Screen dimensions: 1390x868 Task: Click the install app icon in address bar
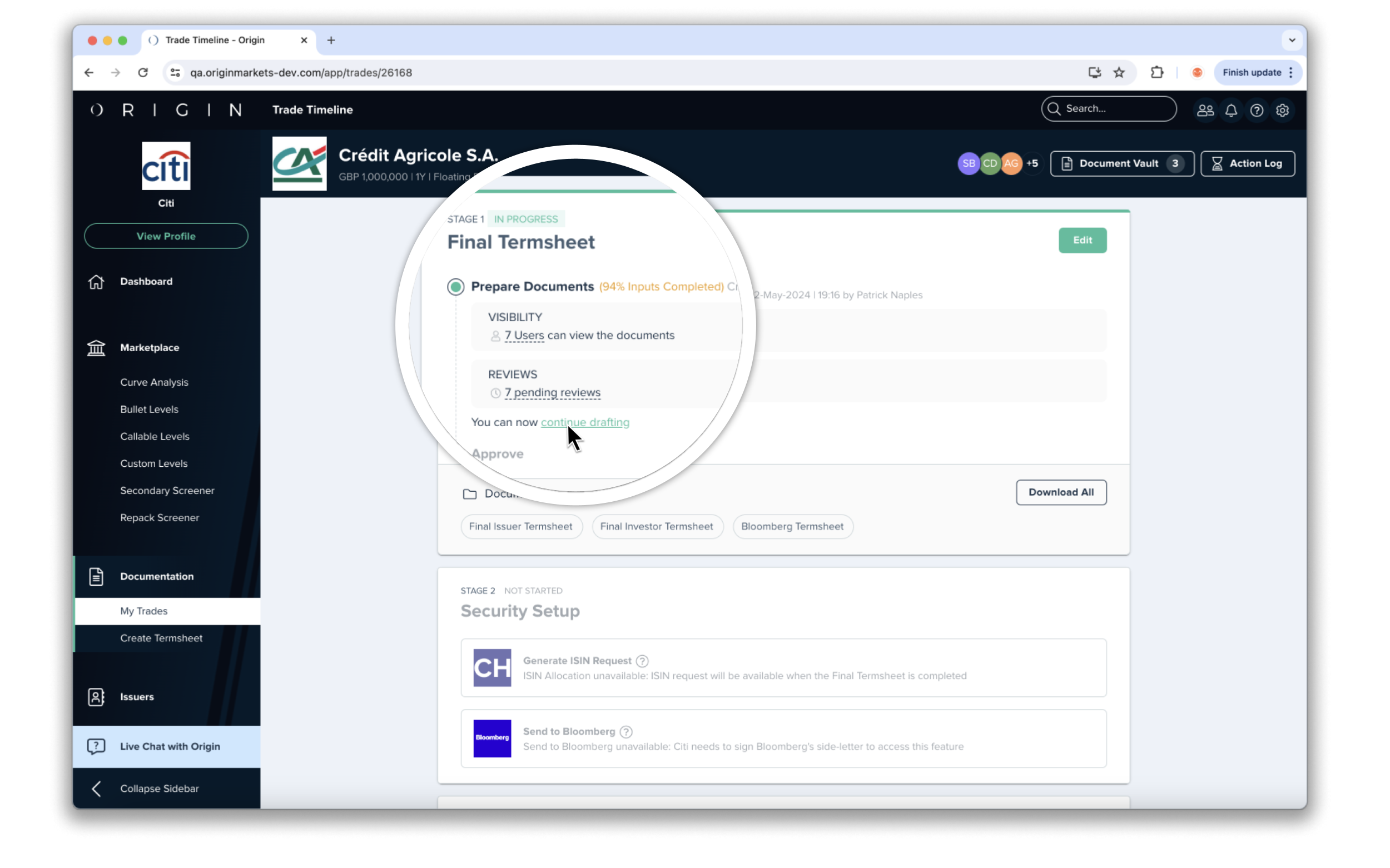(x=1094, y=72)
